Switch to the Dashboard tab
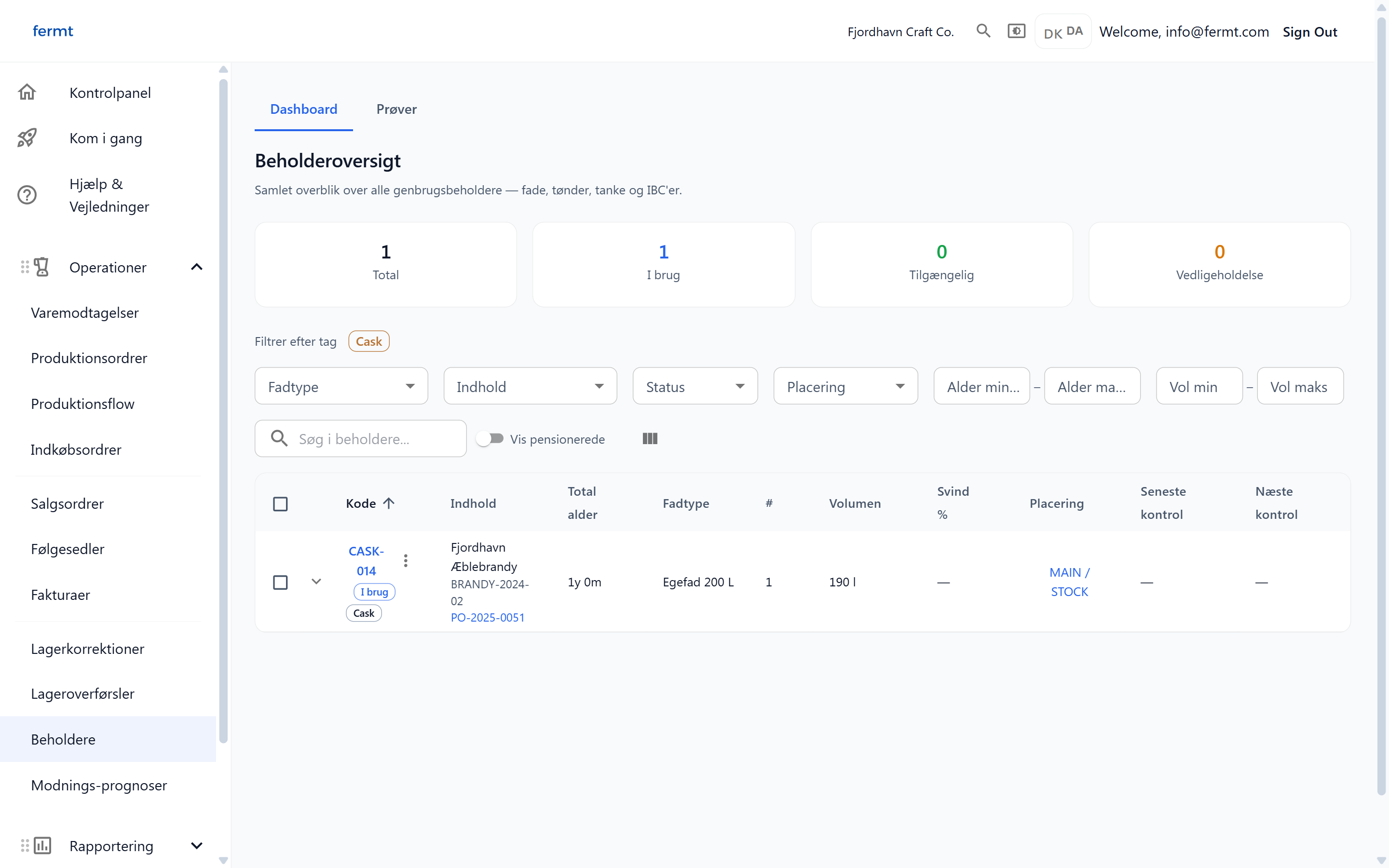The height and width of the screenshot is (868, 1389). 304,109
